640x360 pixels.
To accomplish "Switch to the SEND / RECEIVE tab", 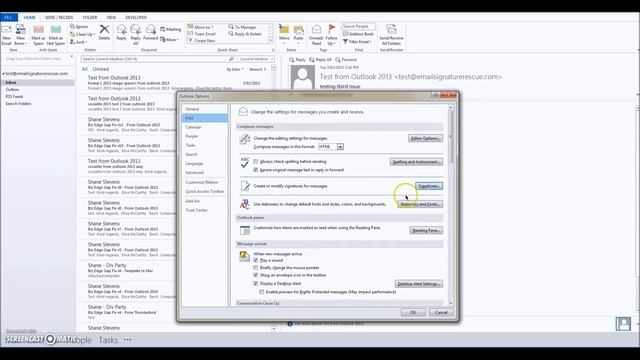I will point(59,18).
